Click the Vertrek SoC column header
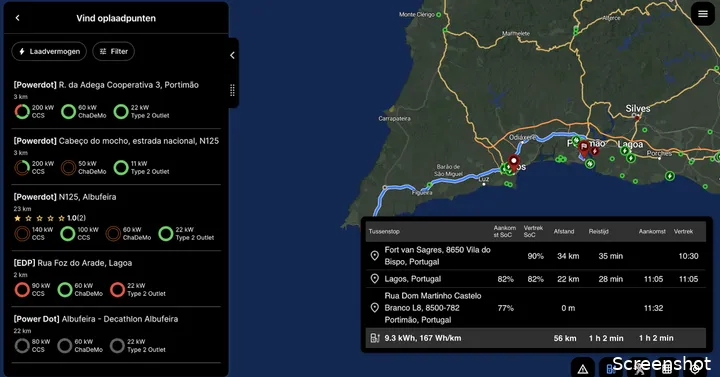The height and width of the screenshot is (377, 720). 533,231
